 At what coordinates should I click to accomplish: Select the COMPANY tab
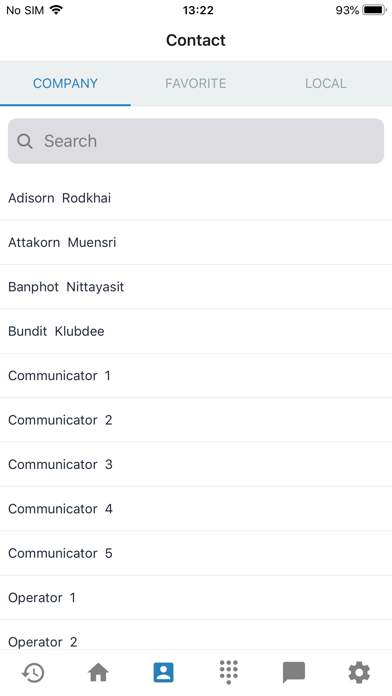point(65,83)
